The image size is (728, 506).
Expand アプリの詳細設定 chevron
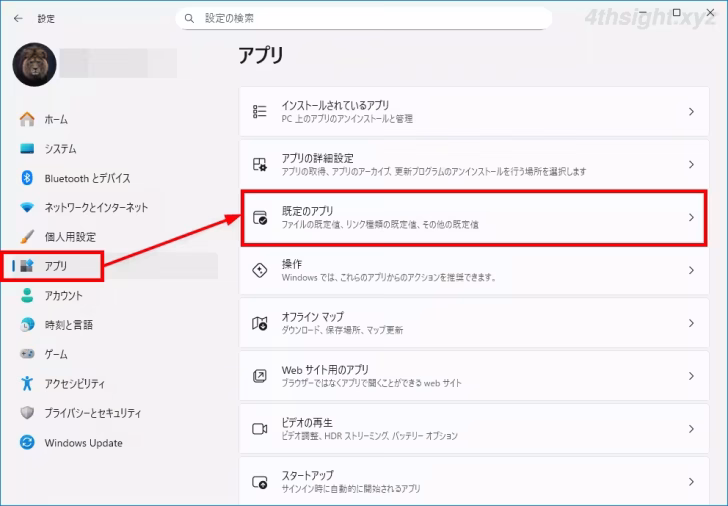[691, 164]
